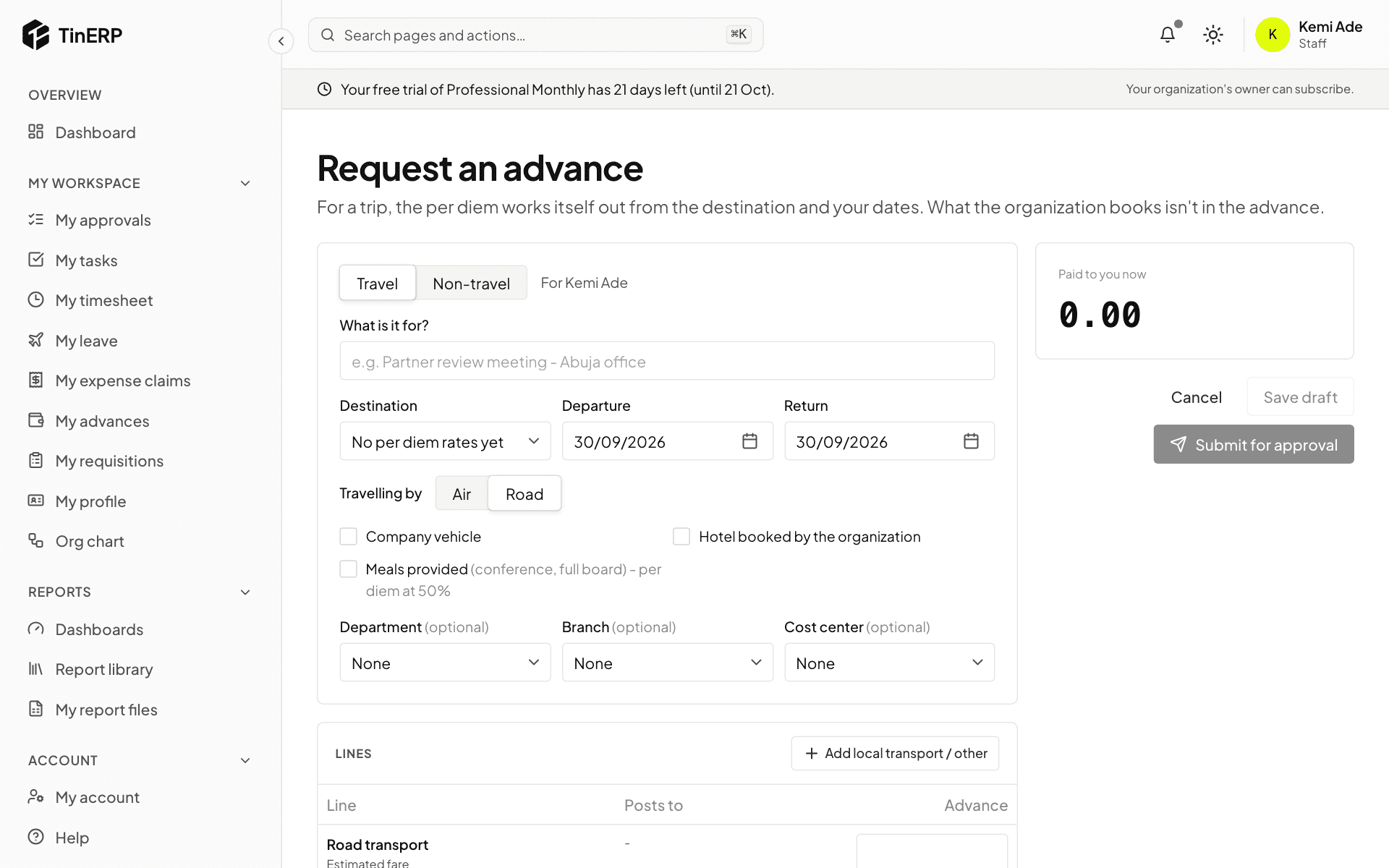Select Air as travel mode

click(462, 494)
